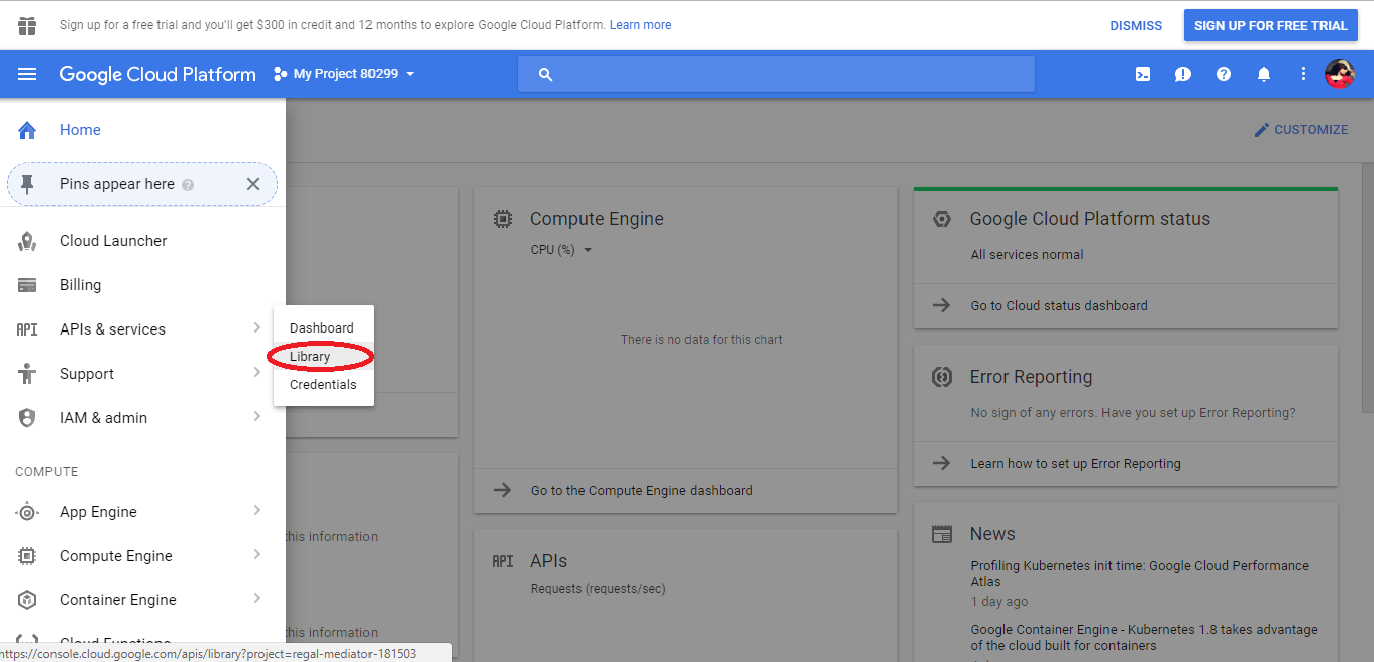Screen dimensions: 1374x662
Task: Dismiss the free trial banner
Action: click(x=1136, y=25)
